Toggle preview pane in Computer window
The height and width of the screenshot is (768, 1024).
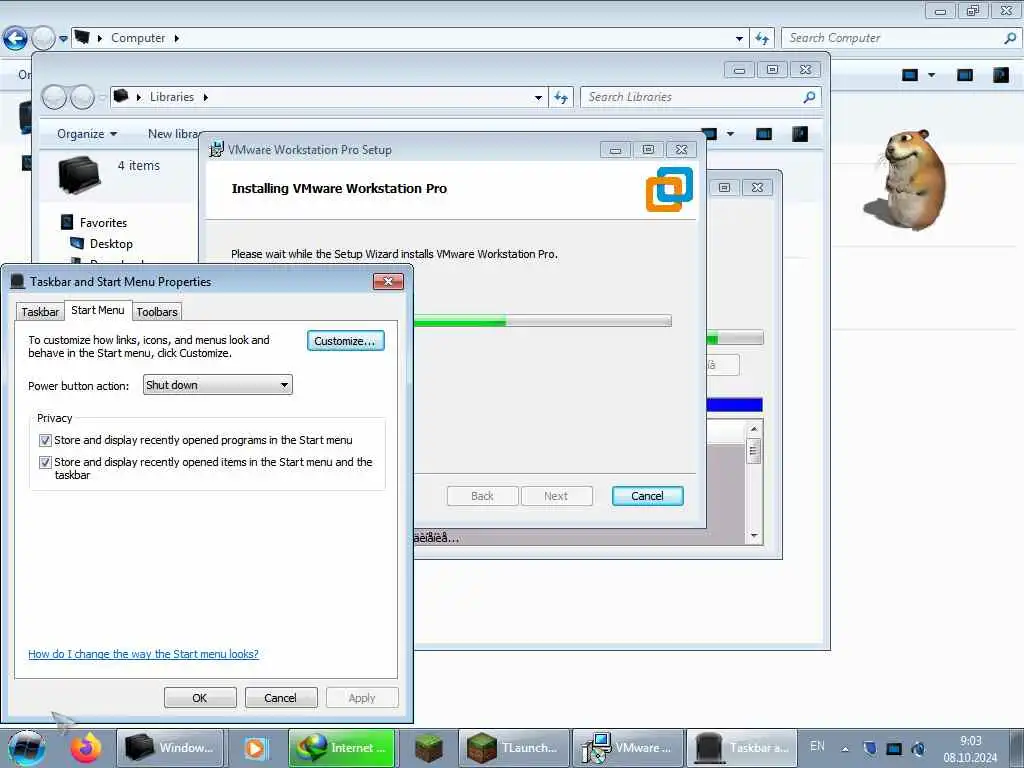[965, 75]
